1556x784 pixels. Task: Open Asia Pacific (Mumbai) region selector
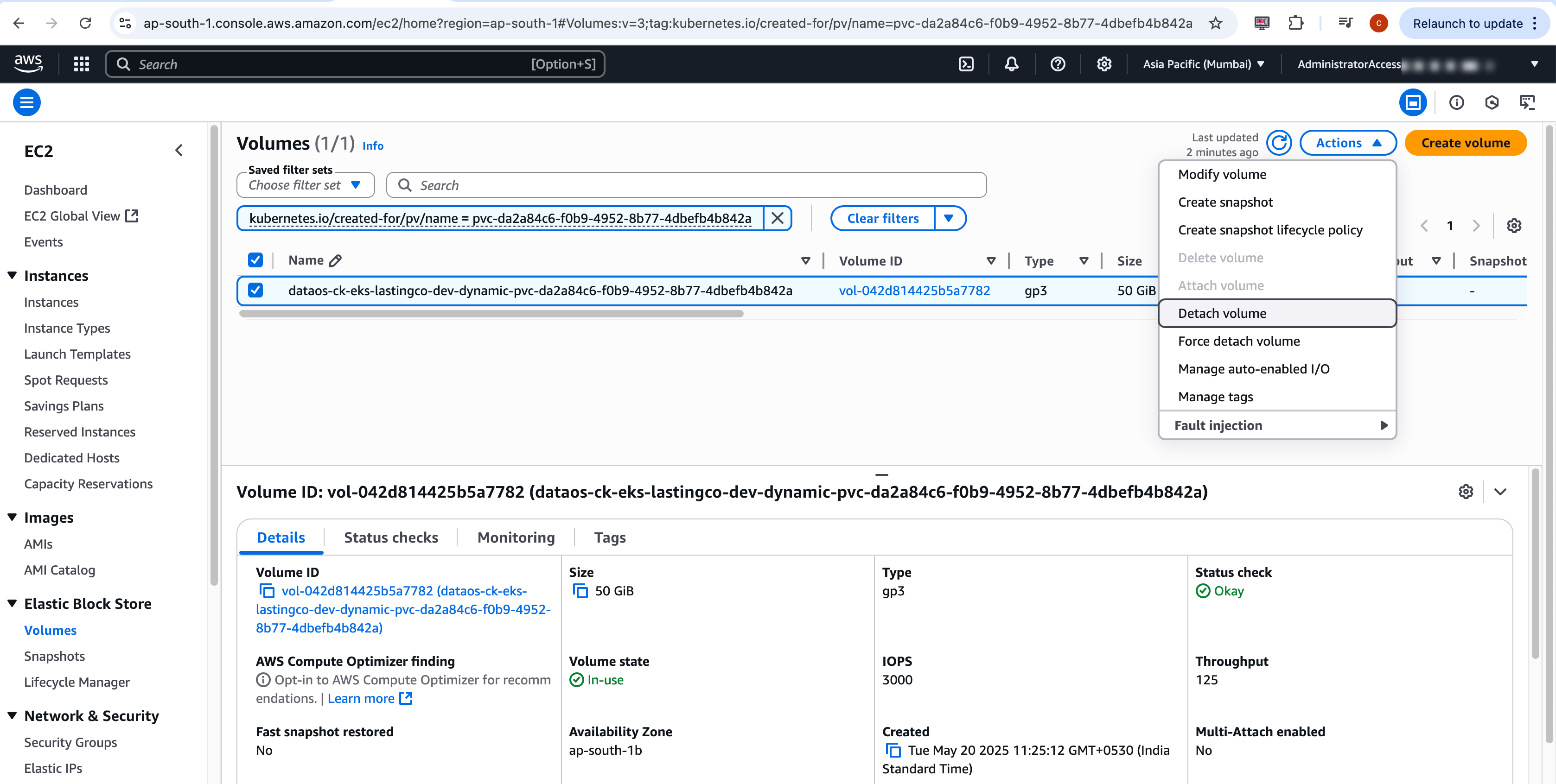(1203, 64)
